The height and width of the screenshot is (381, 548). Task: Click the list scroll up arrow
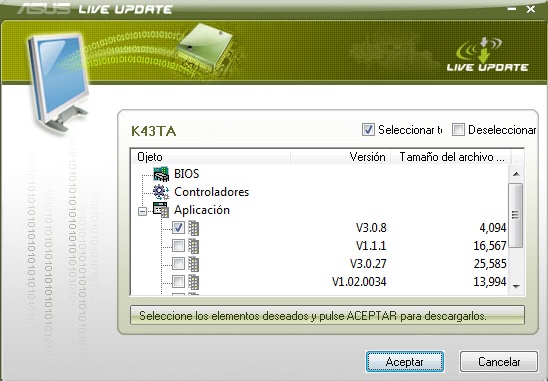coord(516,174)
